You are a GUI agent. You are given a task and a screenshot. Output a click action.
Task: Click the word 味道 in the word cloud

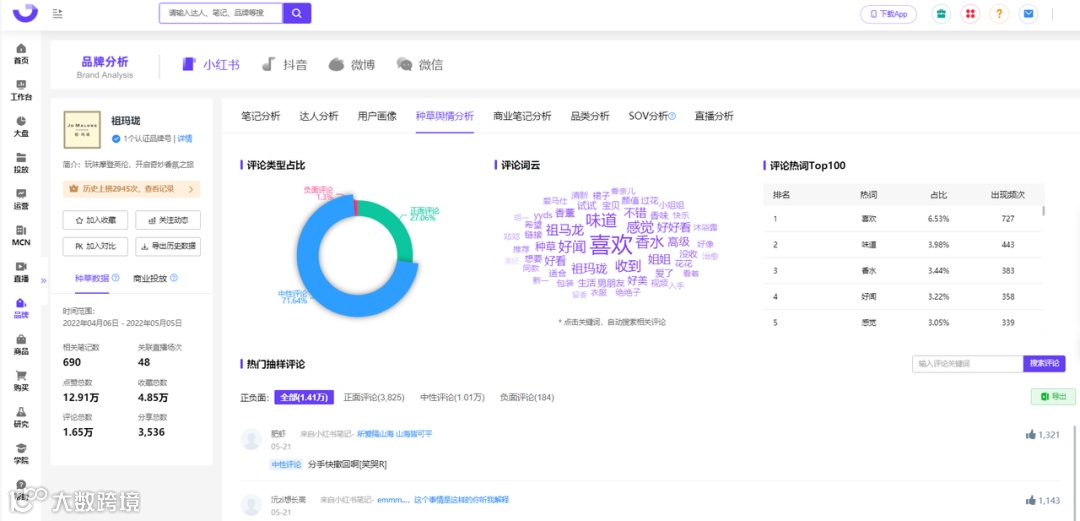[601, 220]
